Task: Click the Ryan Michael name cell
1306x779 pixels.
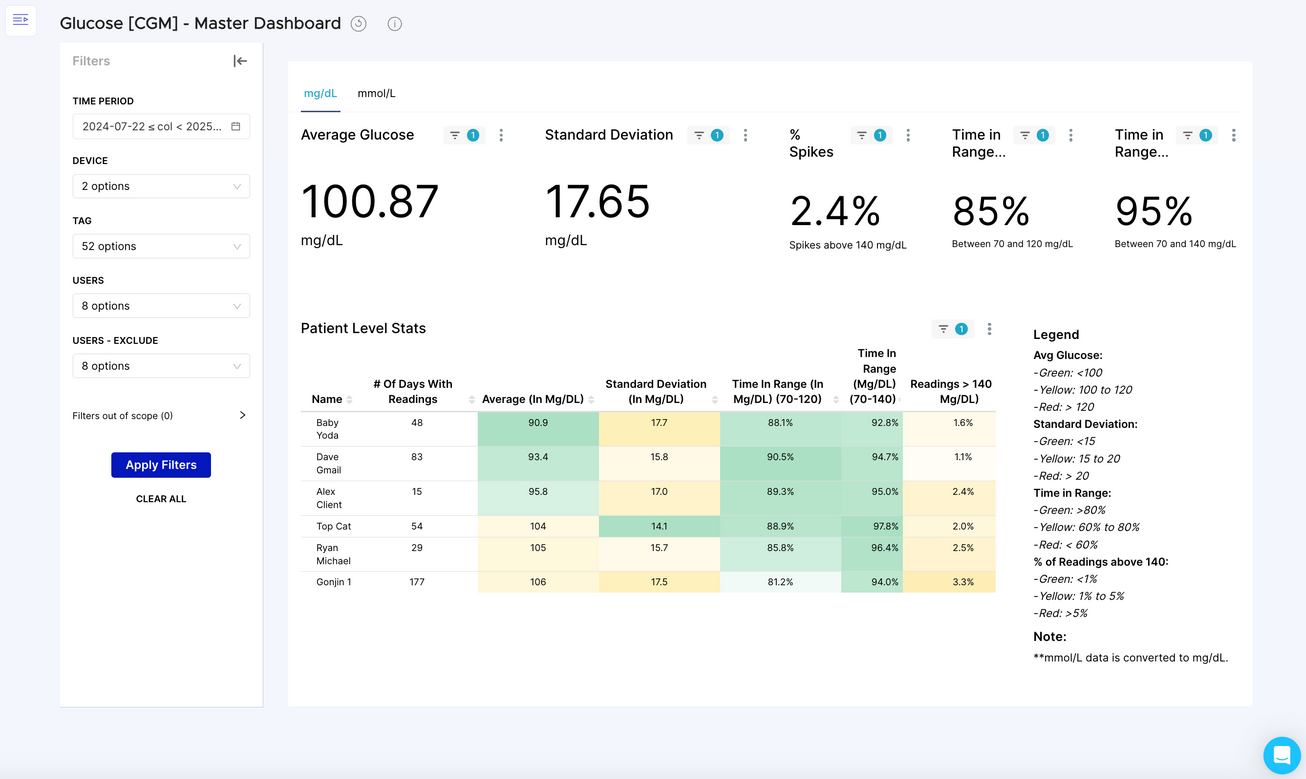Action: point(333,554)
